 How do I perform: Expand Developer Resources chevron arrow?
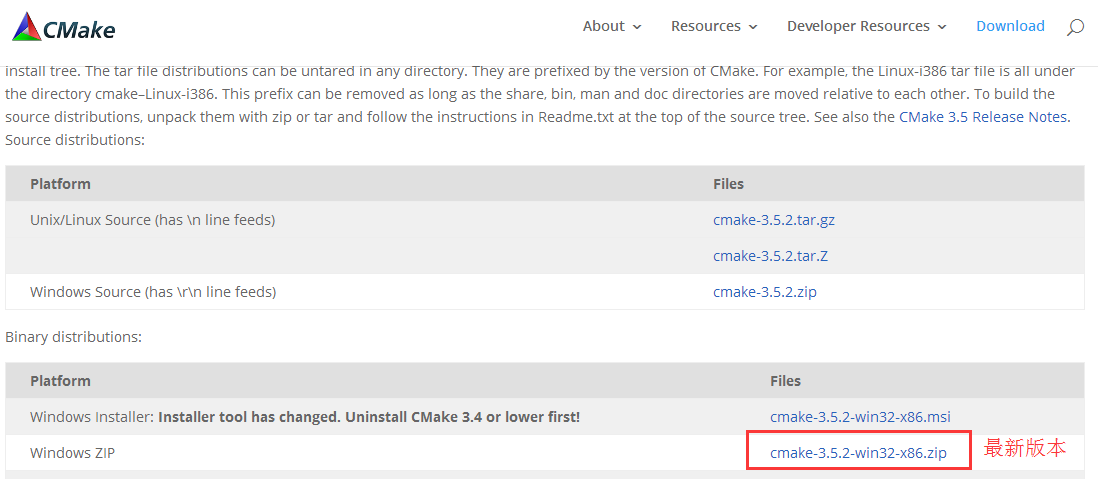pyautogui.click(x=942, y=27)
